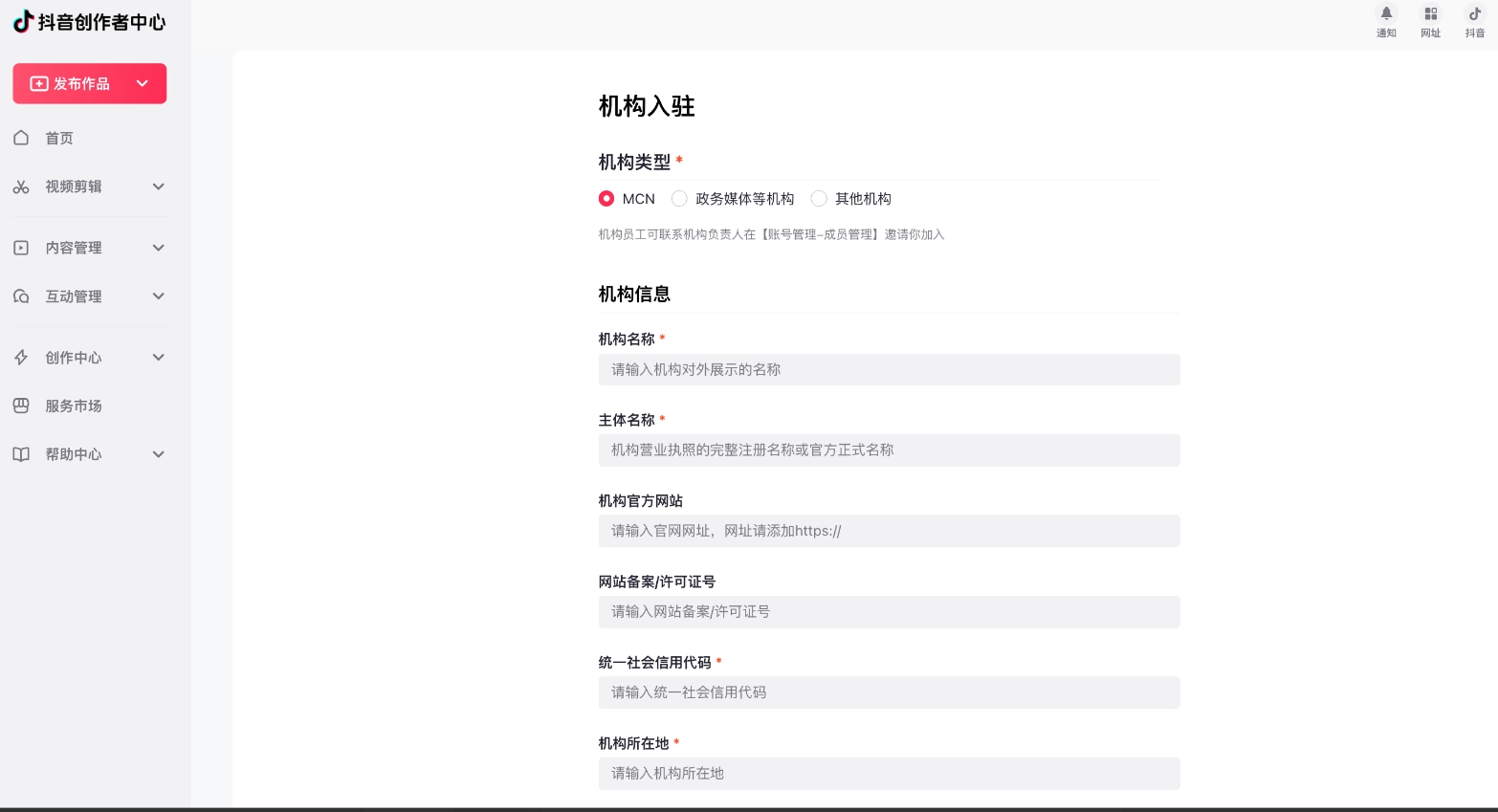The image size is (1498, 812).
Task: Focus the 网站备案/许可证号 input field
Action: [889, 612]
